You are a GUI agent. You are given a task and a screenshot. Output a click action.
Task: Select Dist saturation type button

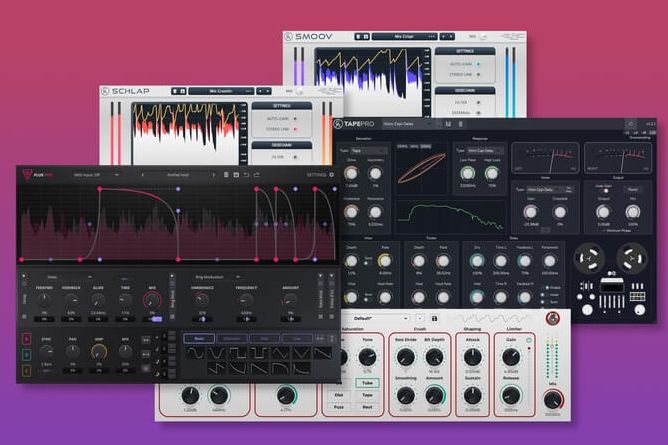(x=339, y=395)
